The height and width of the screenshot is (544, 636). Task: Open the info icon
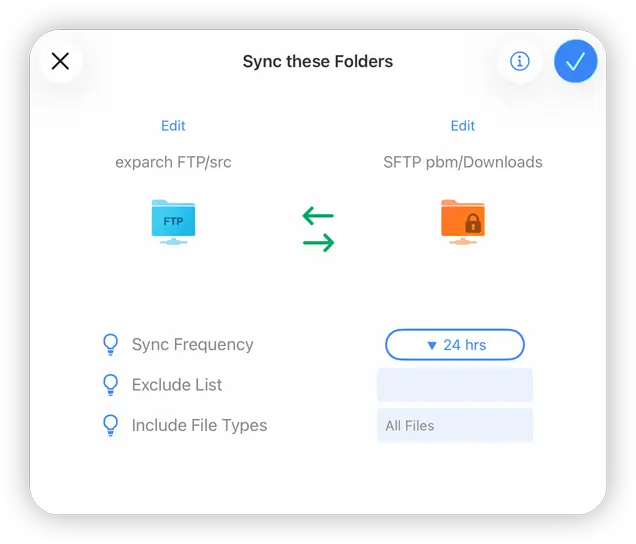(520, 61)
